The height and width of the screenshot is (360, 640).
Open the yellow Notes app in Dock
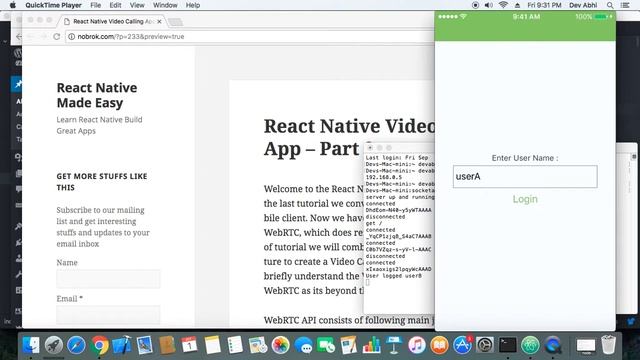[x=212, y=345]
